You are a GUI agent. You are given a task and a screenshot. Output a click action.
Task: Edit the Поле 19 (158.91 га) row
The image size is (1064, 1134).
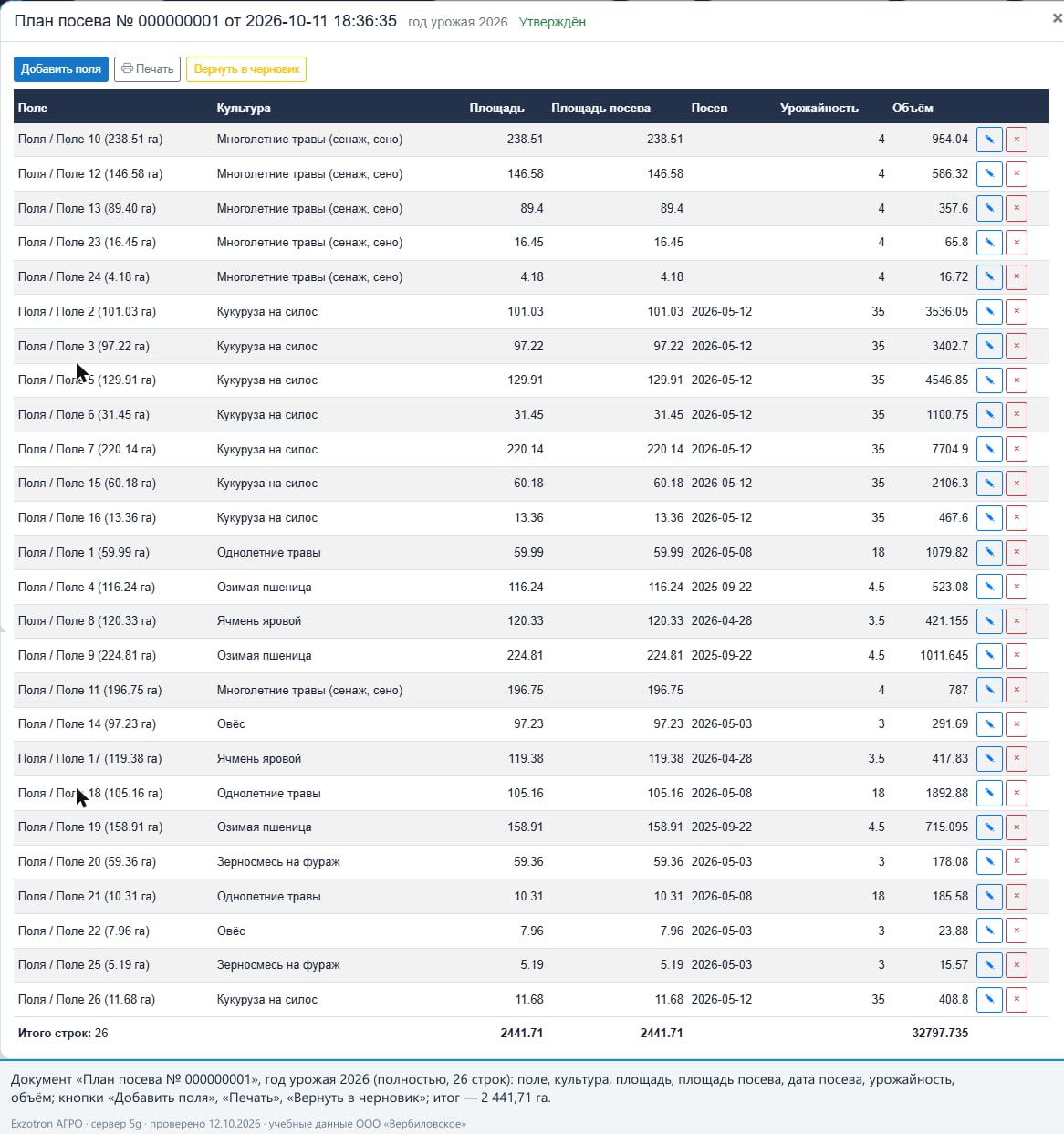point(989,827)
